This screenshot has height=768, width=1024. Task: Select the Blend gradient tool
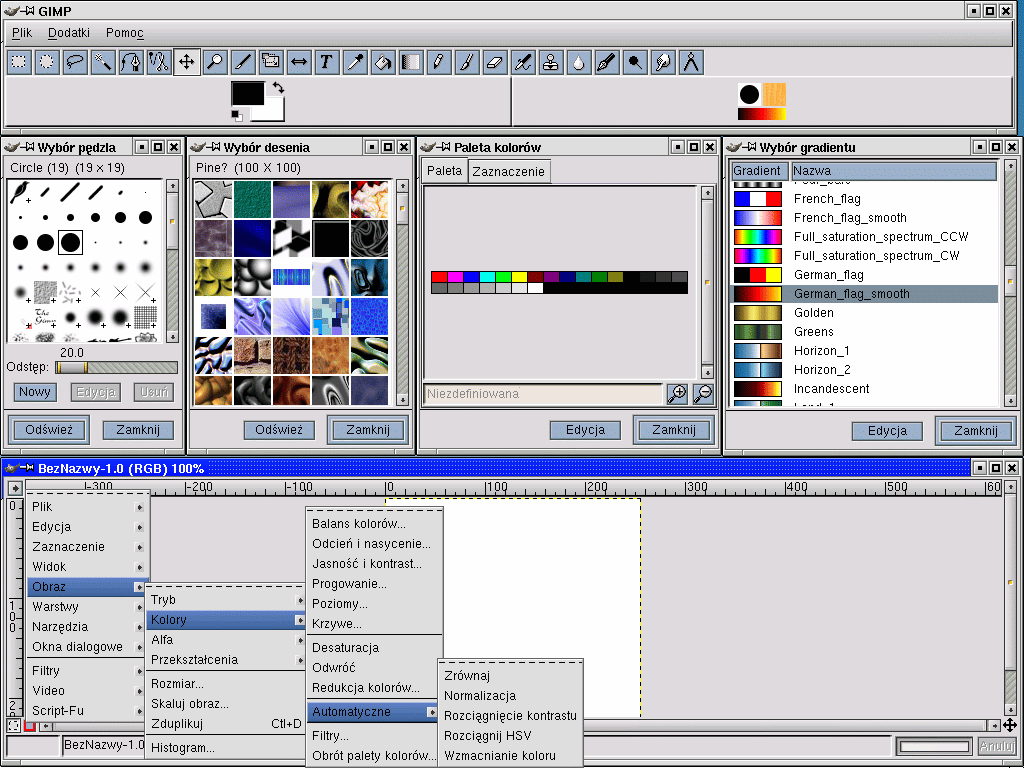click(411, 63)
